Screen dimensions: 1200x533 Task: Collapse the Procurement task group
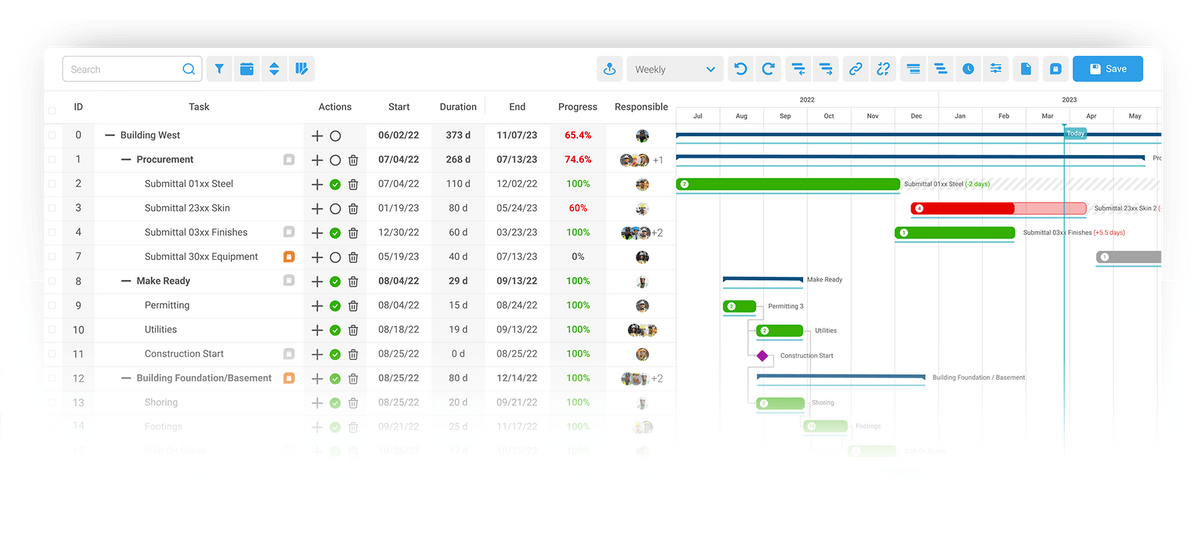[x=126, y=160]
